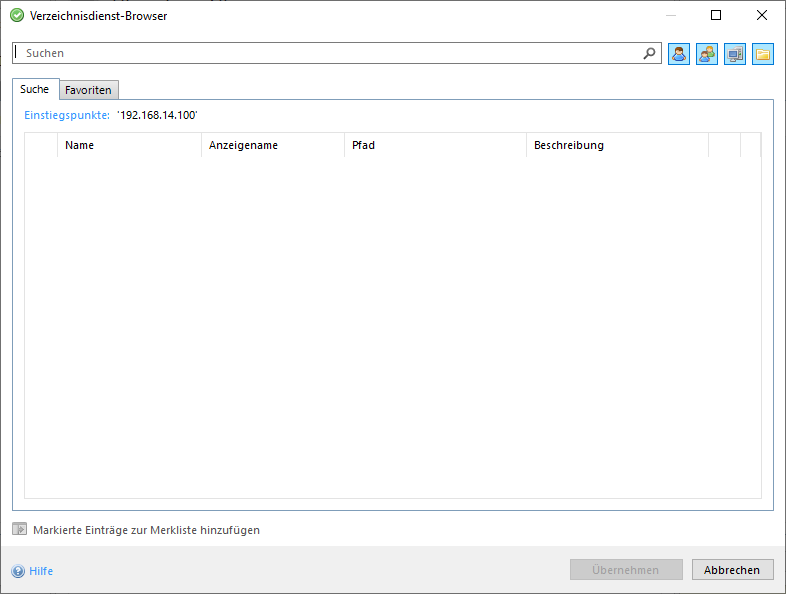The width and height of the screenshot is (786, 594).
Task: Toggle the user object filter icon
Action: tap(679, 54)
